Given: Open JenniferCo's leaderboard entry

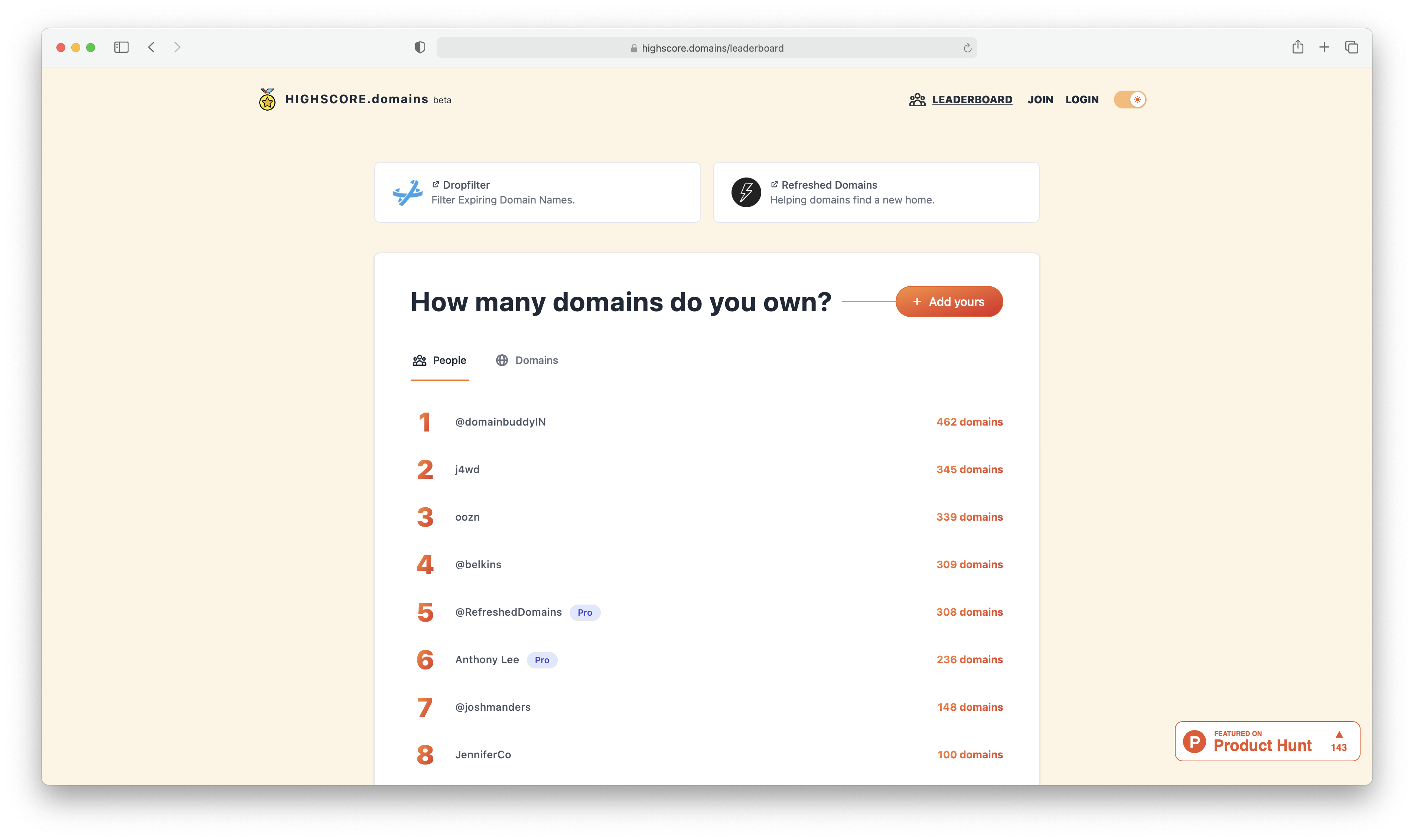Looking at the screenshot, I should tap(483, 755).
